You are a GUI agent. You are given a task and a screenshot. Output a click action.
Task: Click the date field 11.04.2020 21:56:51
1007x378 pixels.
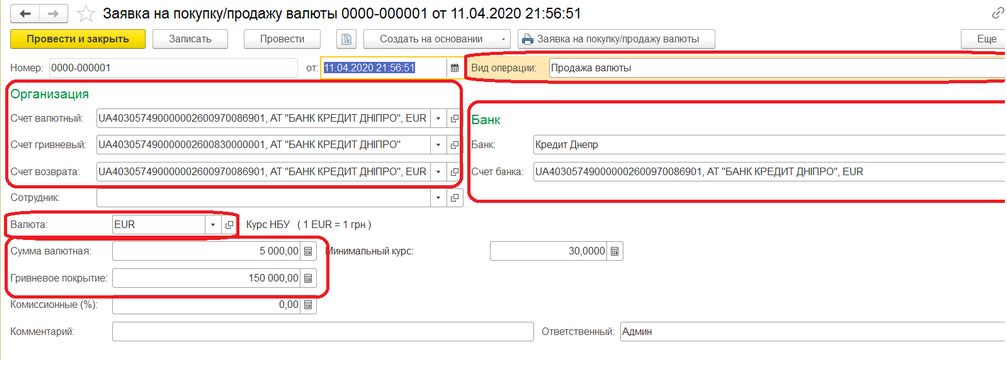tap(384, 68)
